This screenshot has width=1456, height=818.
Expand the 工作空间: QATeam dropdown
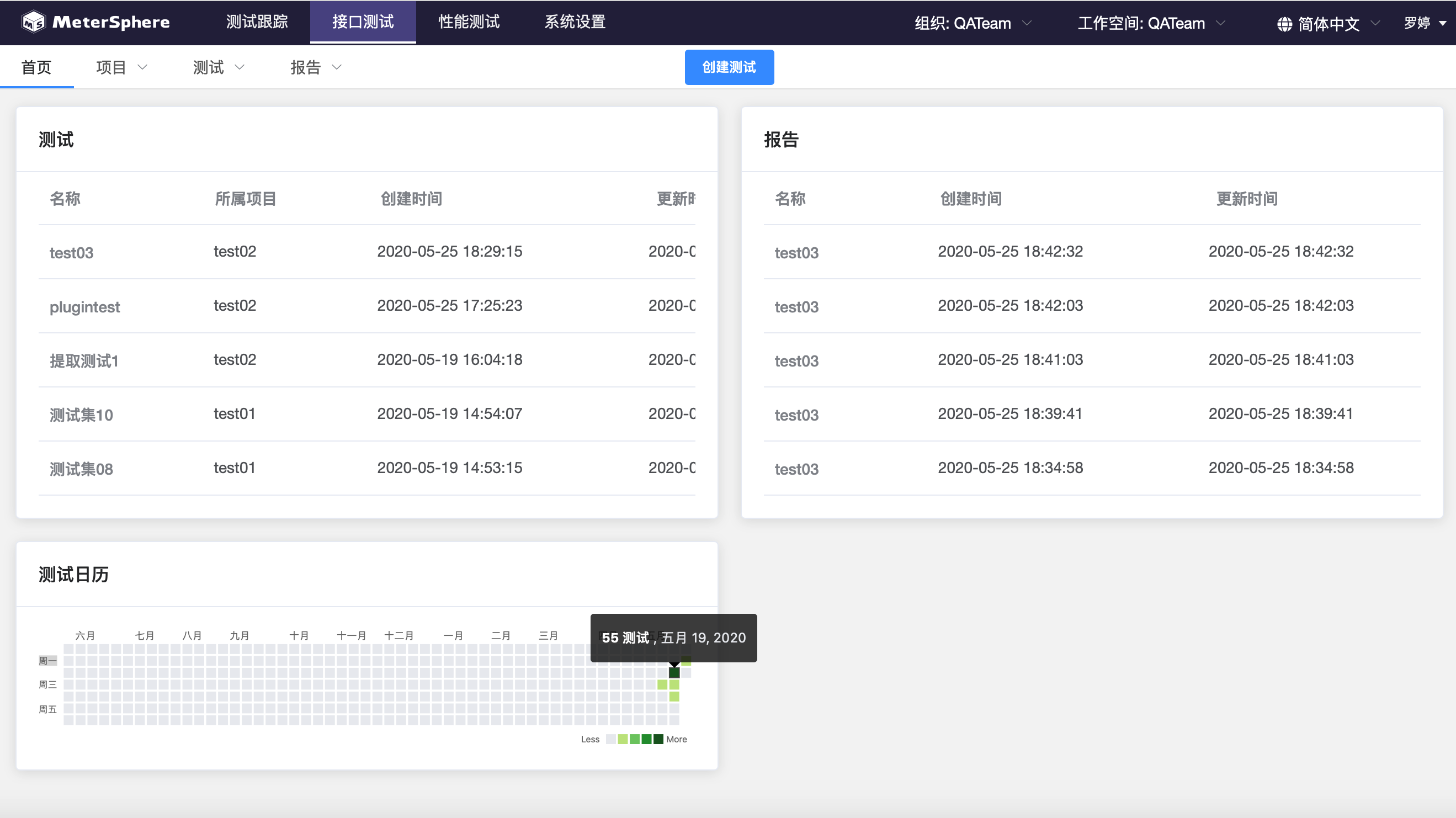(1151, 23)
